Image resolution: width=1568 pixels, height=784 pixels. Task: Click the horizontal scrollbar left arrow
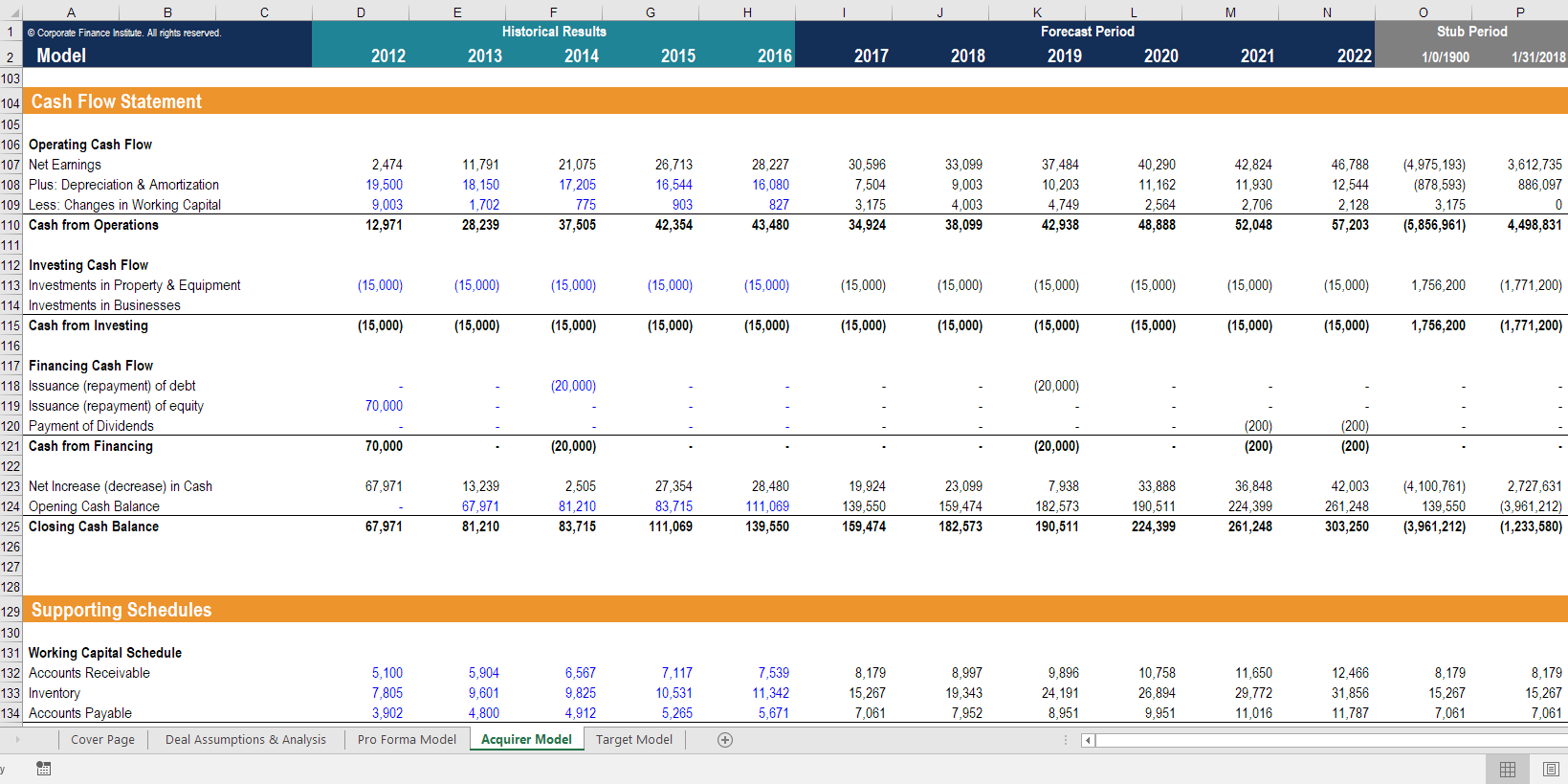(x=1088, y=740)
